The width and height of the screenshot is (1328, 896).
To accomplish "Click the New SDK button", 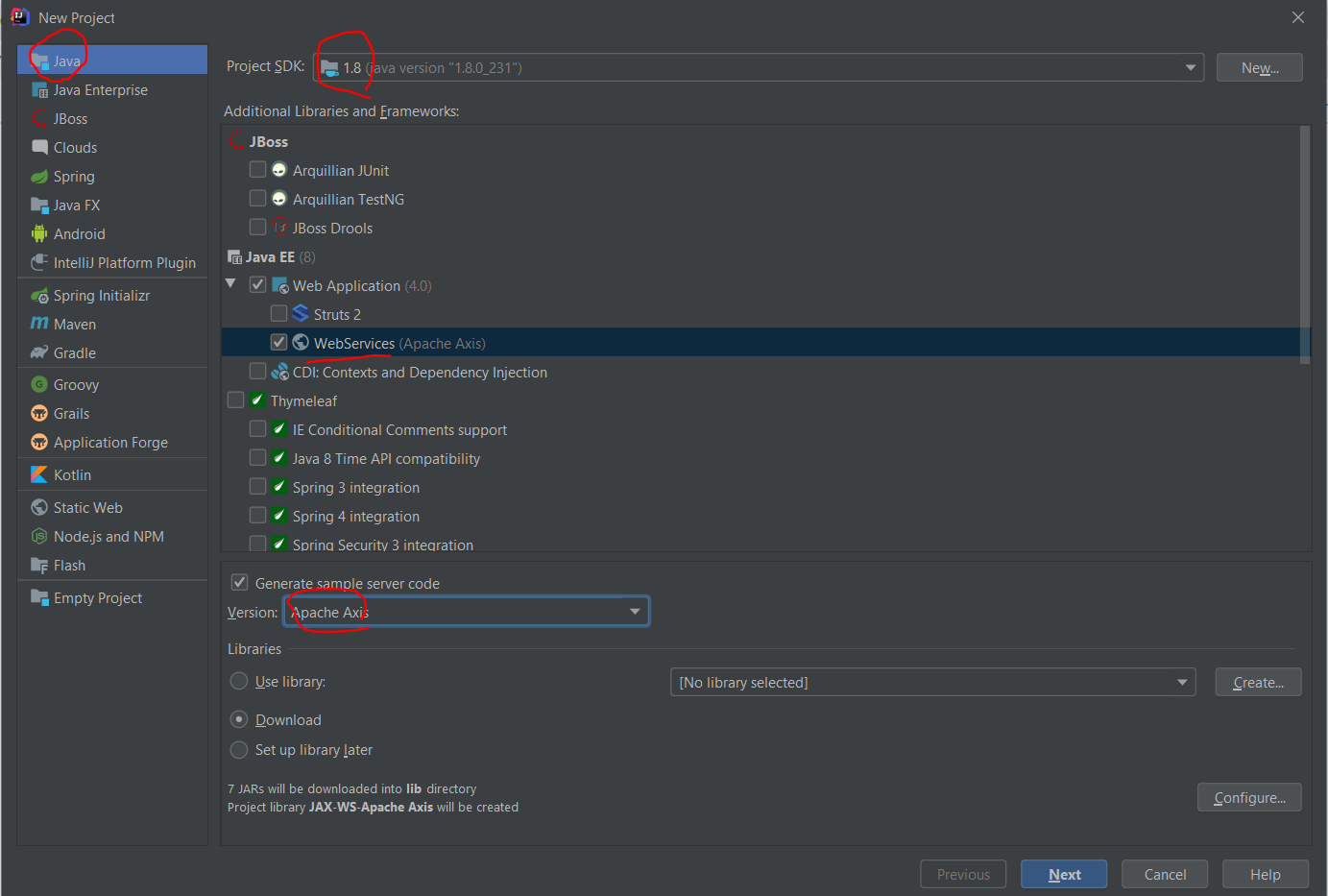I will pyautogui.click(x=1260, y=67).
